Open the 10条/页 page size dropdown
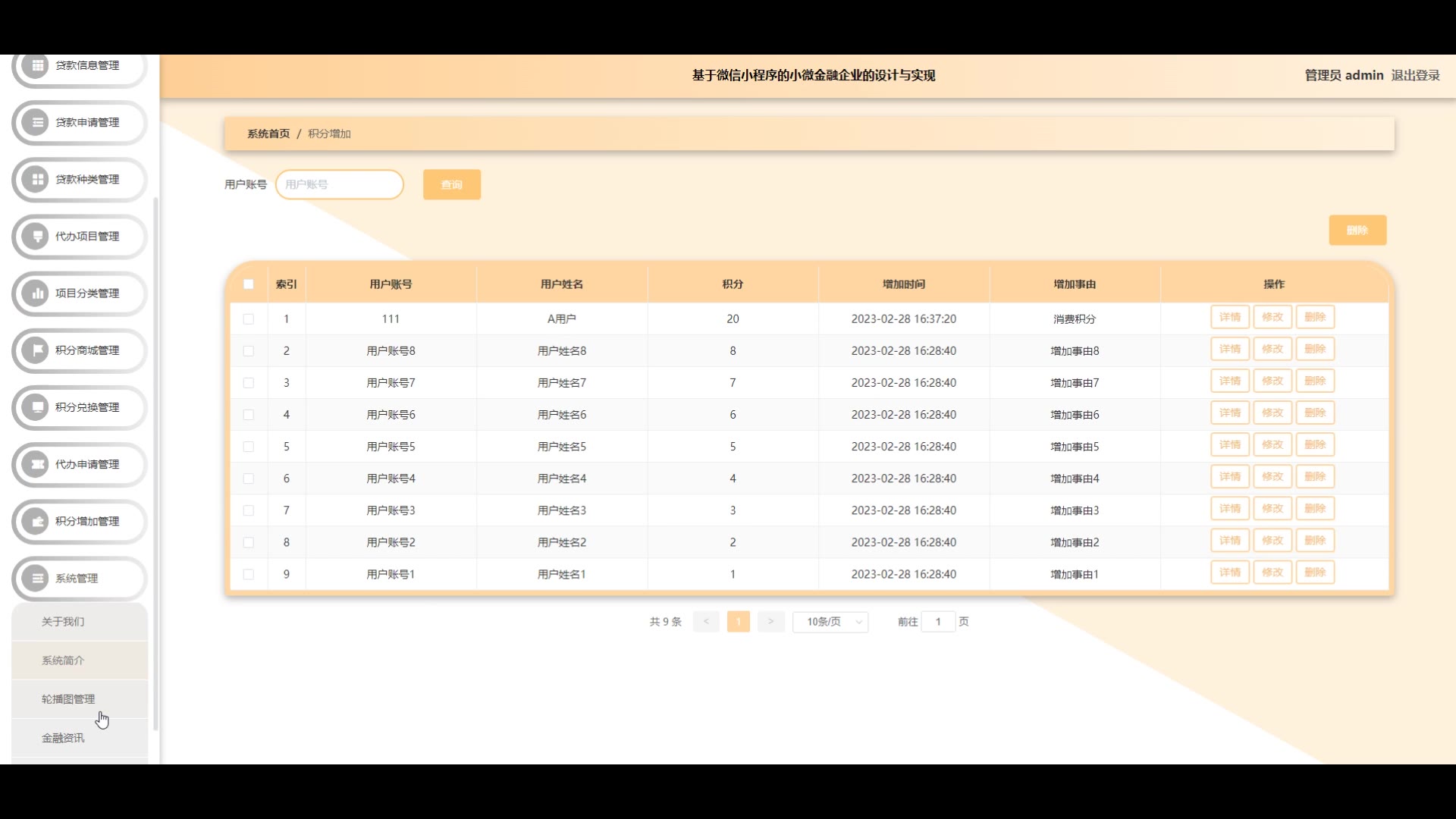This screenshot has height=819, width=1456. (x=830, y=622)
